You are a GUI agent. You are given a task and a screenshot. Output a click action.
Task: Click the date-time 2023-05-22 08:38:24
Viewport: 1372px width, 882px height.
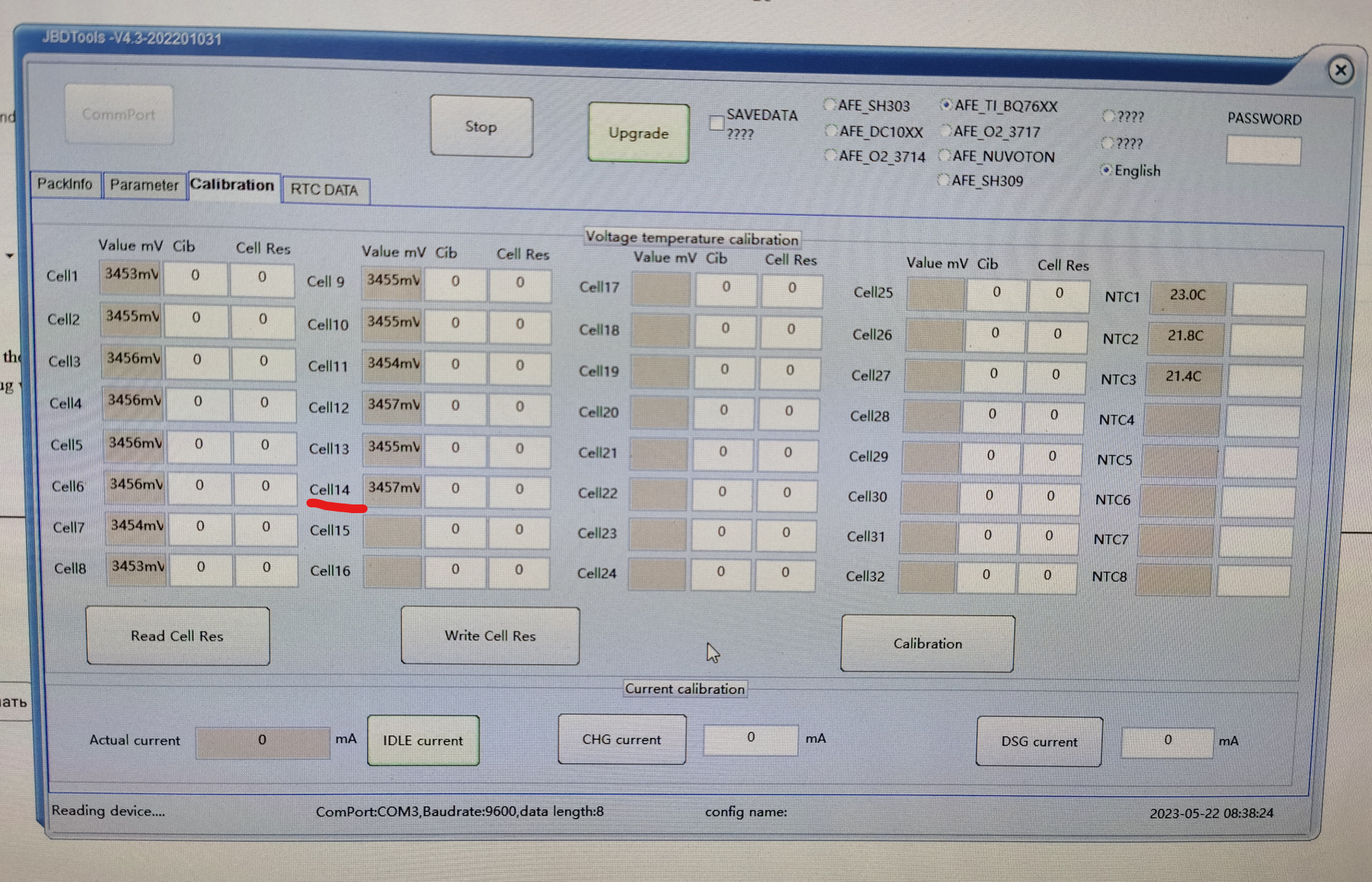coord(1211,814)
